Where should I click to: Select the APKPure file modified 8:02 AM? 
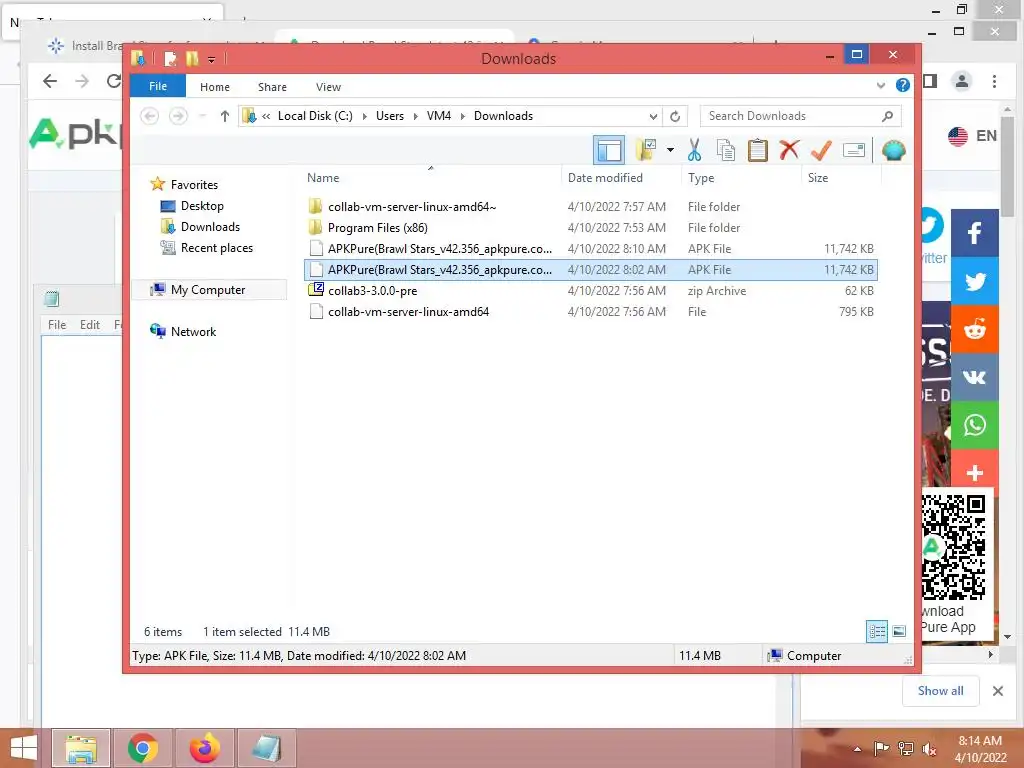coord(590,270)
